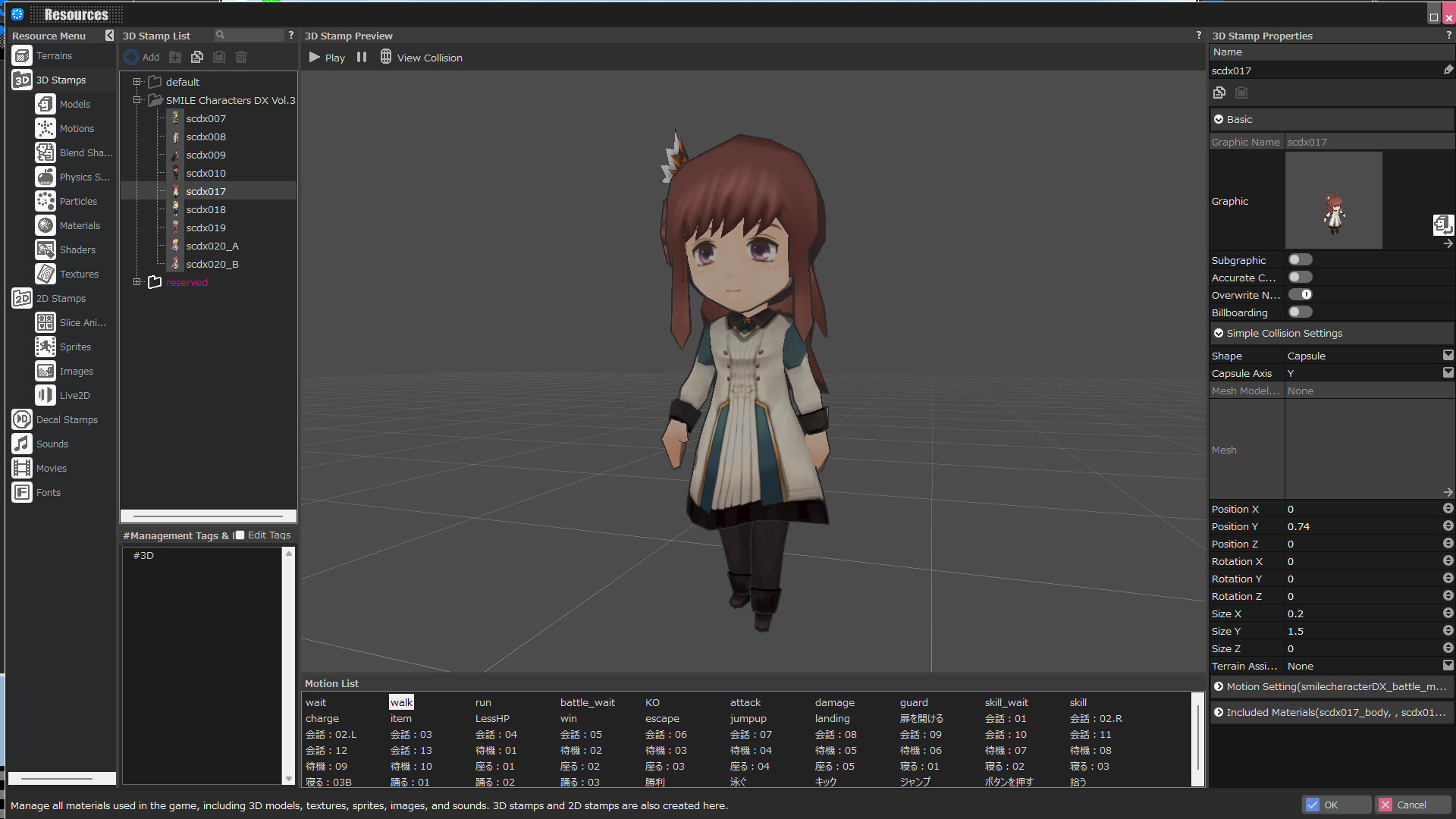Click the trash delete icon in stamp list toolbar
Image resolution: width=1456 pixels, height=819 pixels.
241,57
